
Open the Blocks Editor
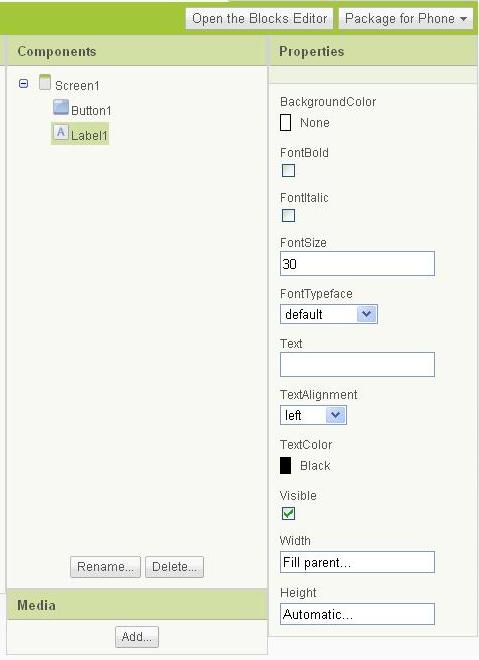[259, 19]
